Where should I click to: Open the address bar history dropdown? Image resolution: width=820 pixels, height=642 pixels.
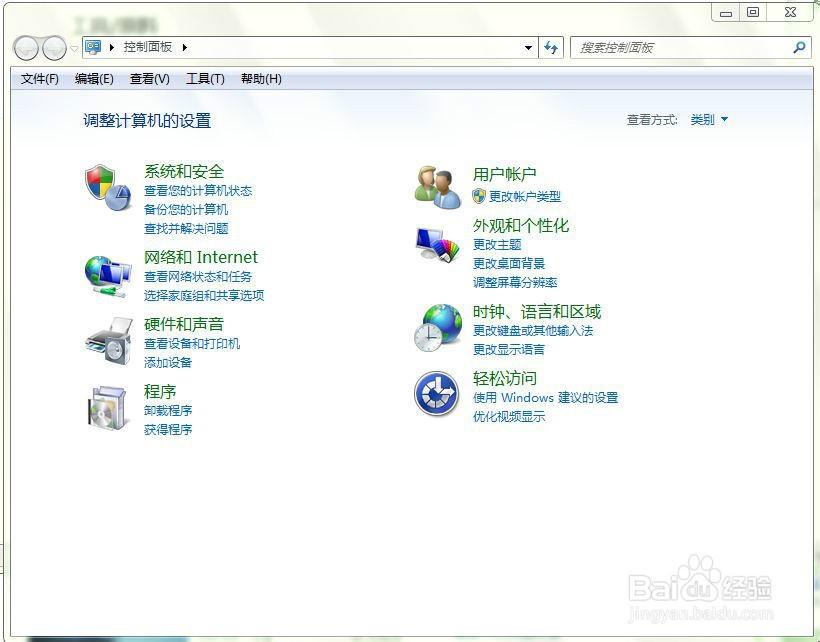click(x=528, y=47)
